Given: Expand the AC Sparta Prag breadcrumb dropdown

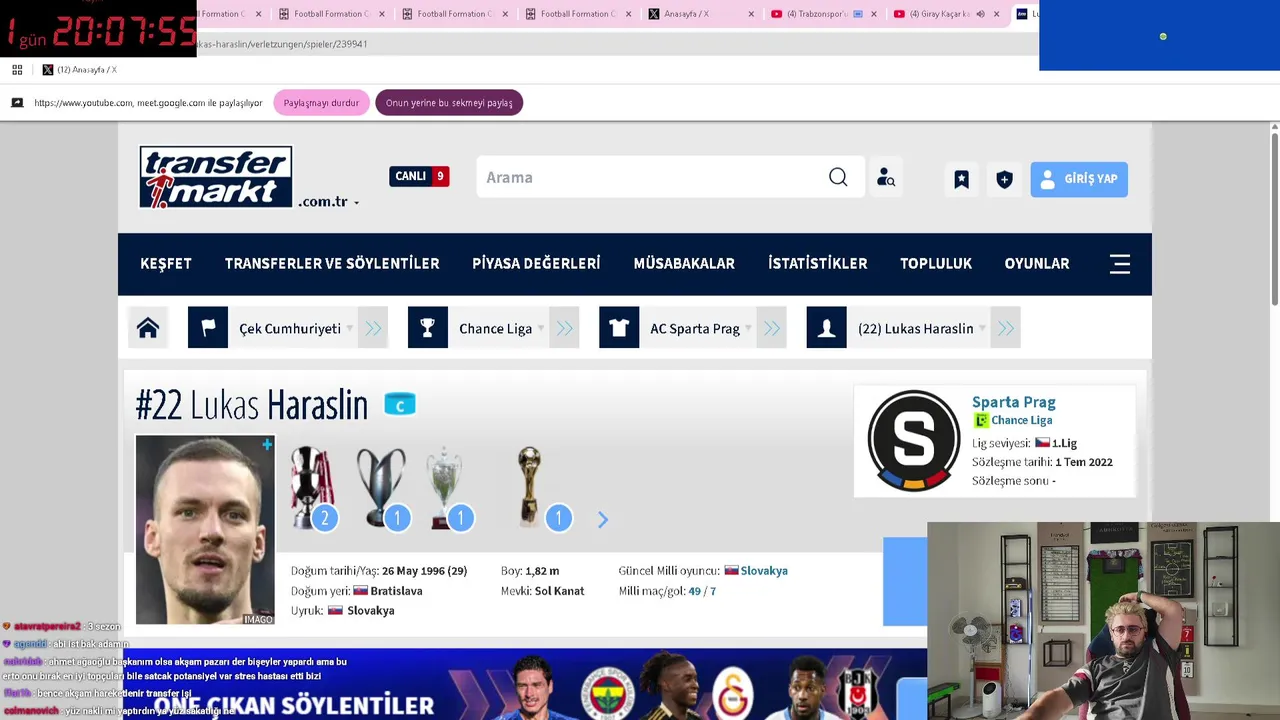Looking at the screenshot, I should [748, 329].
